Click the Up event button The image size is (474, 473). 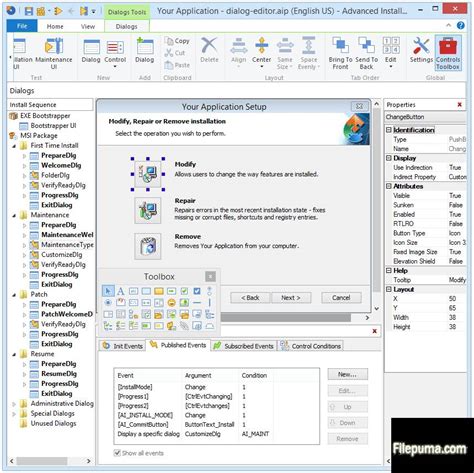pyautogui.click(x=348, y=407)
